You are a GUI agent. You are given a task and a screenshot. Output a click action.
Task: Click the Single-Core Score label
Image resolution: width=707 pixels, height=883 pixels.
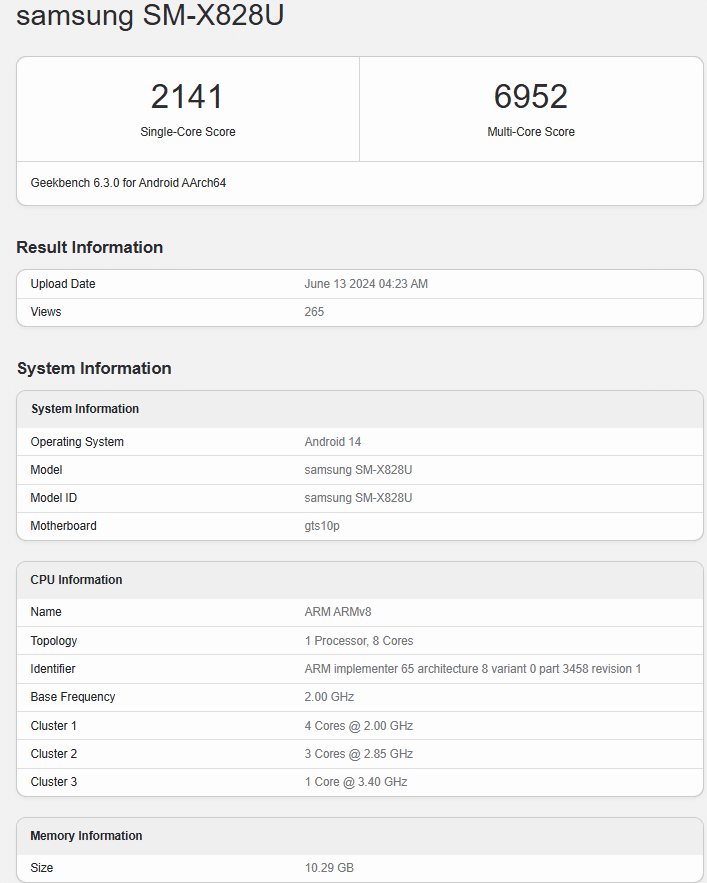click(188, 132)
